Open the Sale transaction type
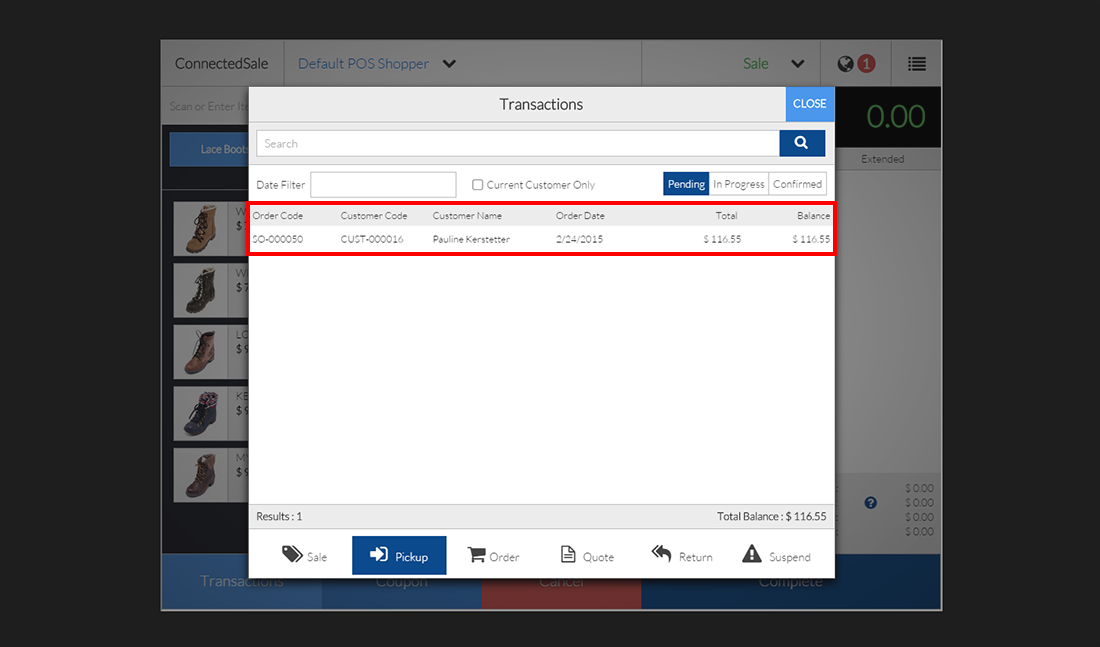 [x=304, y=556]
